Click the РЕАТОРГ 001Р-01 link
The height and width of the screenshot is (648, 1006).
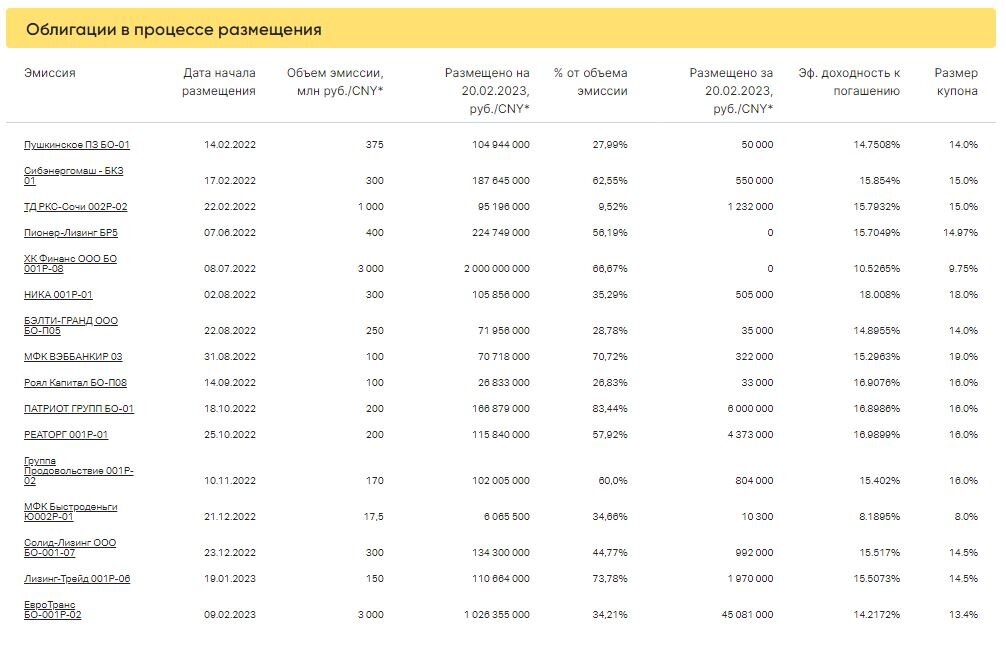click(x=66, y=435)
